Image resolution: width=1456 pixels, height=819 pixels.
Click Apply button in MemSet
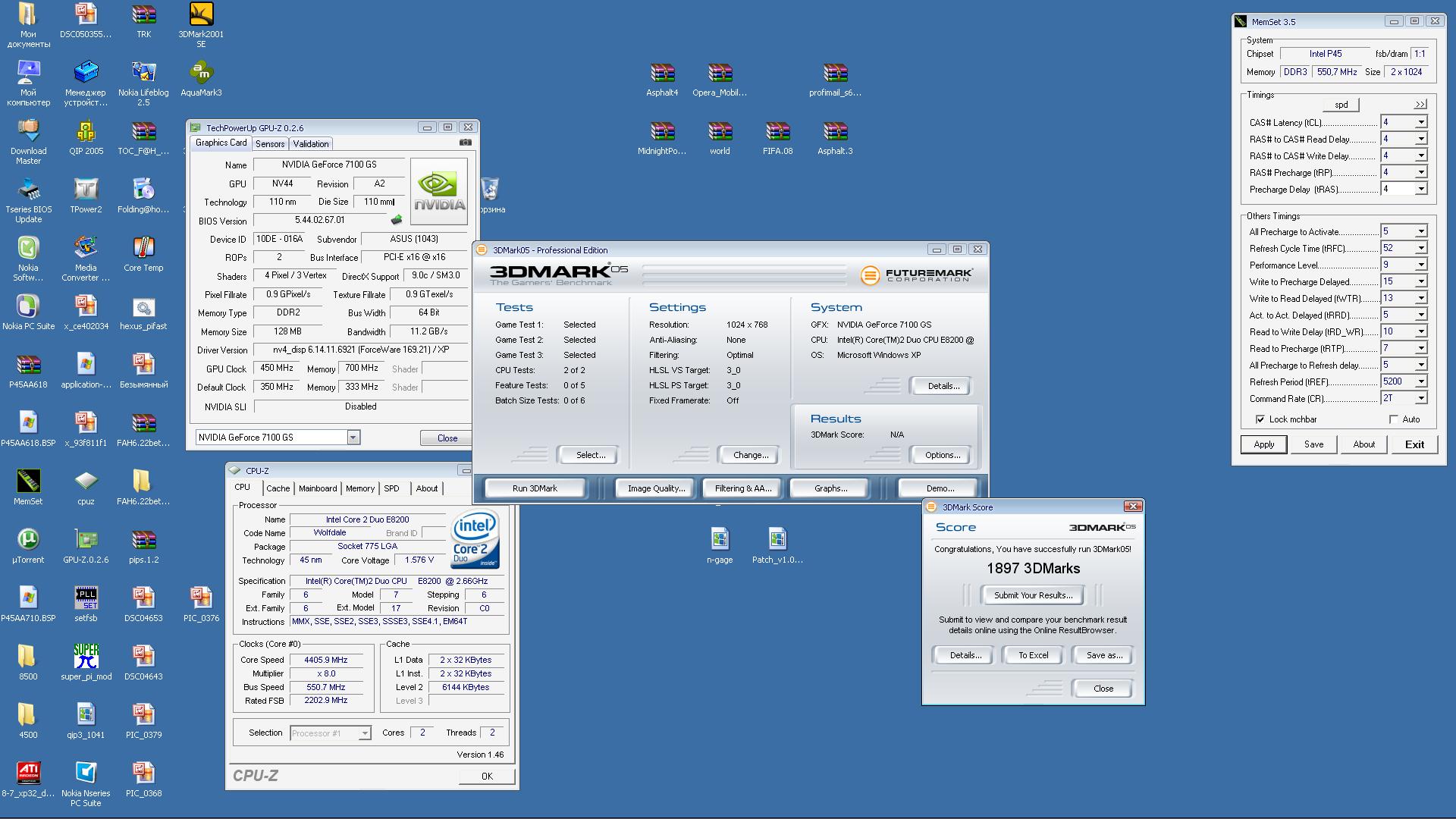click(x=1263, y=444)
